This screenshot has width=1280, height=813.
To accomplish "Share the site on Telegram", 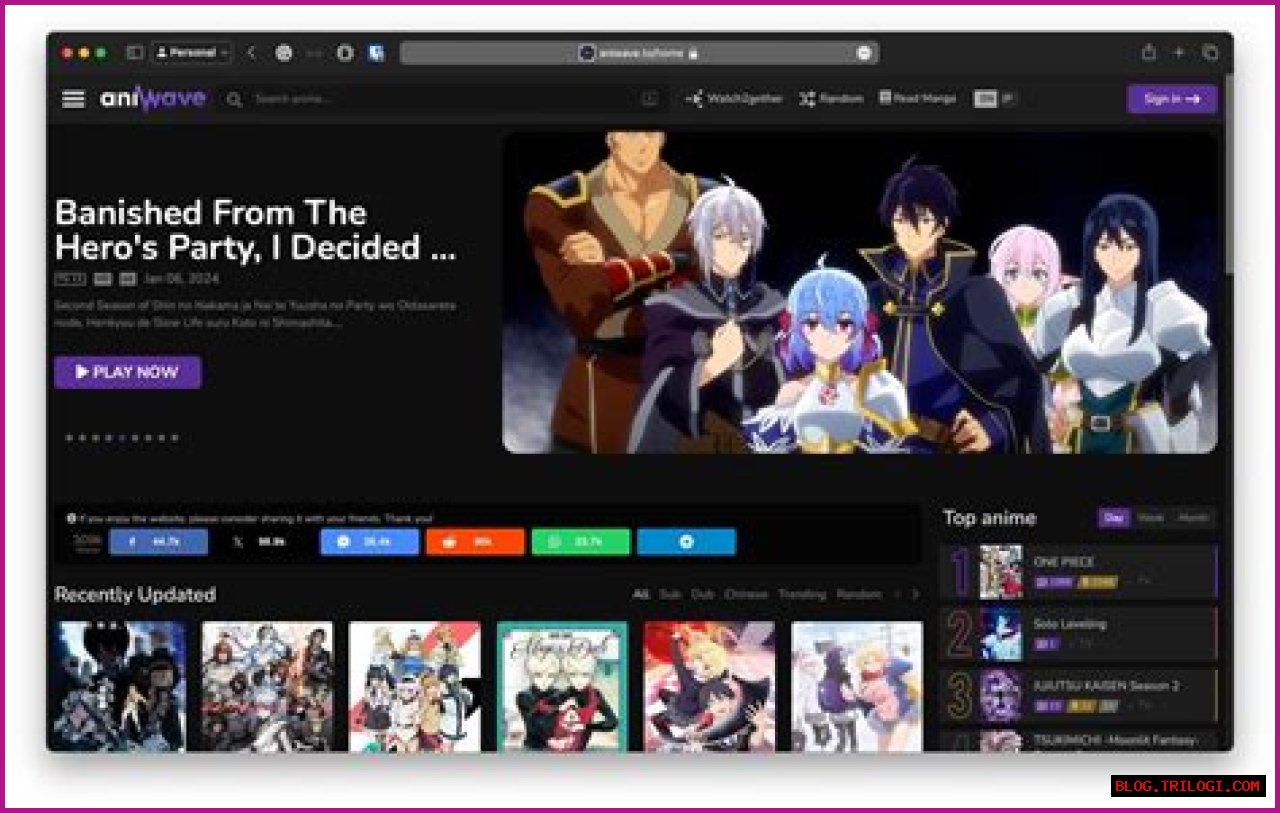I will pyautogui.click(x=686, y=542).
